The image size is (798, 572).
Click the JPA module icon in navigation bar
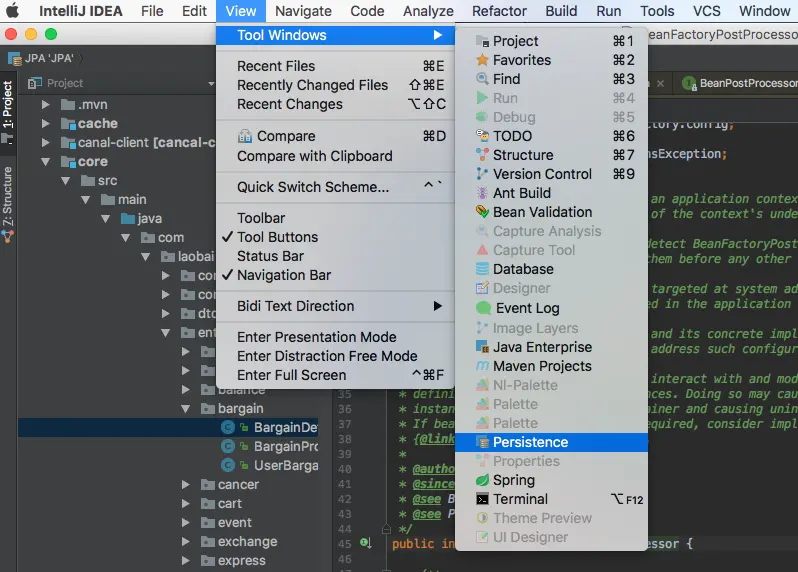(x=14, y=59)
